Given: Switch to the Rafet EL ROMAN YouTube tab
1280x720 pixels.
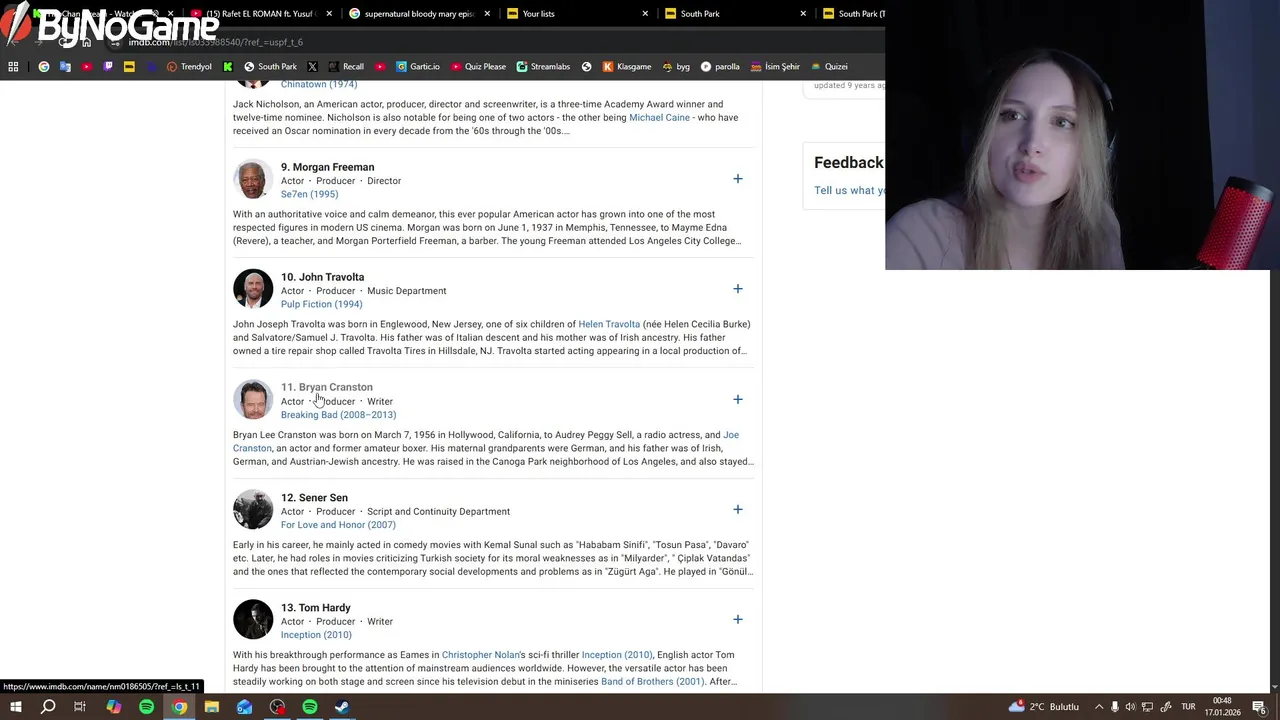Looking at the screenshot, I should tap(260, 14).
